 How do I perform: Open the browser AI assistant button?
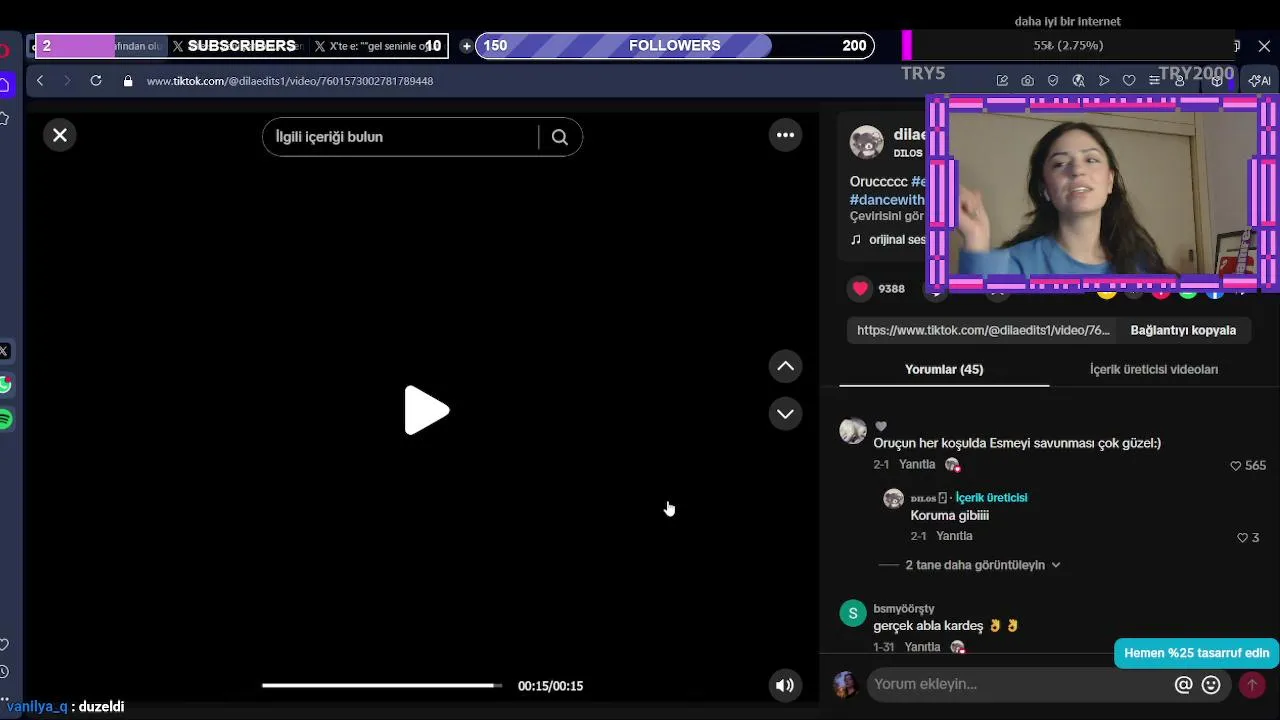coord(1260,81)
